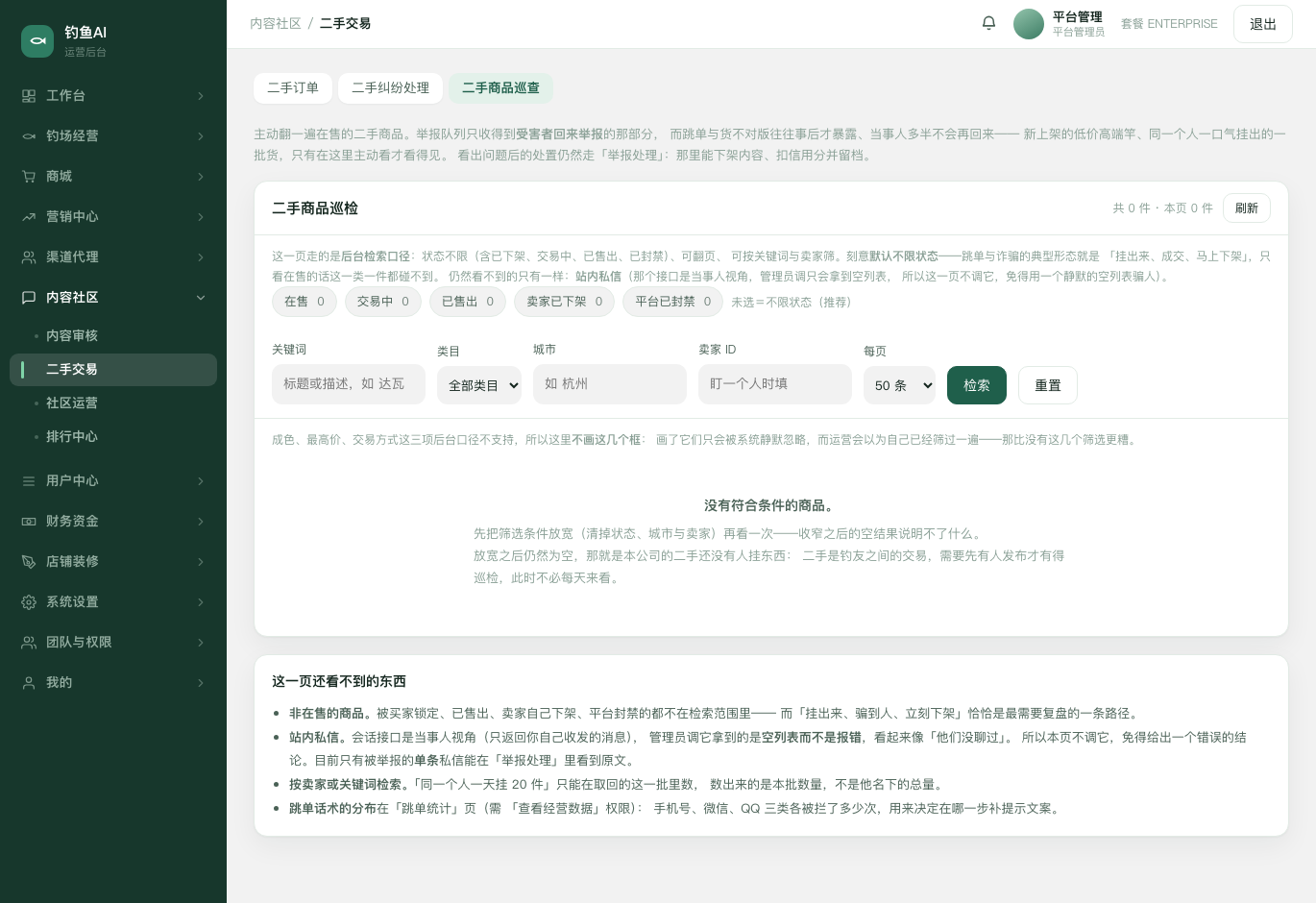1316x903 pixels.
Task: Click the platform admin avatar
Action: tap(1029, 24)
